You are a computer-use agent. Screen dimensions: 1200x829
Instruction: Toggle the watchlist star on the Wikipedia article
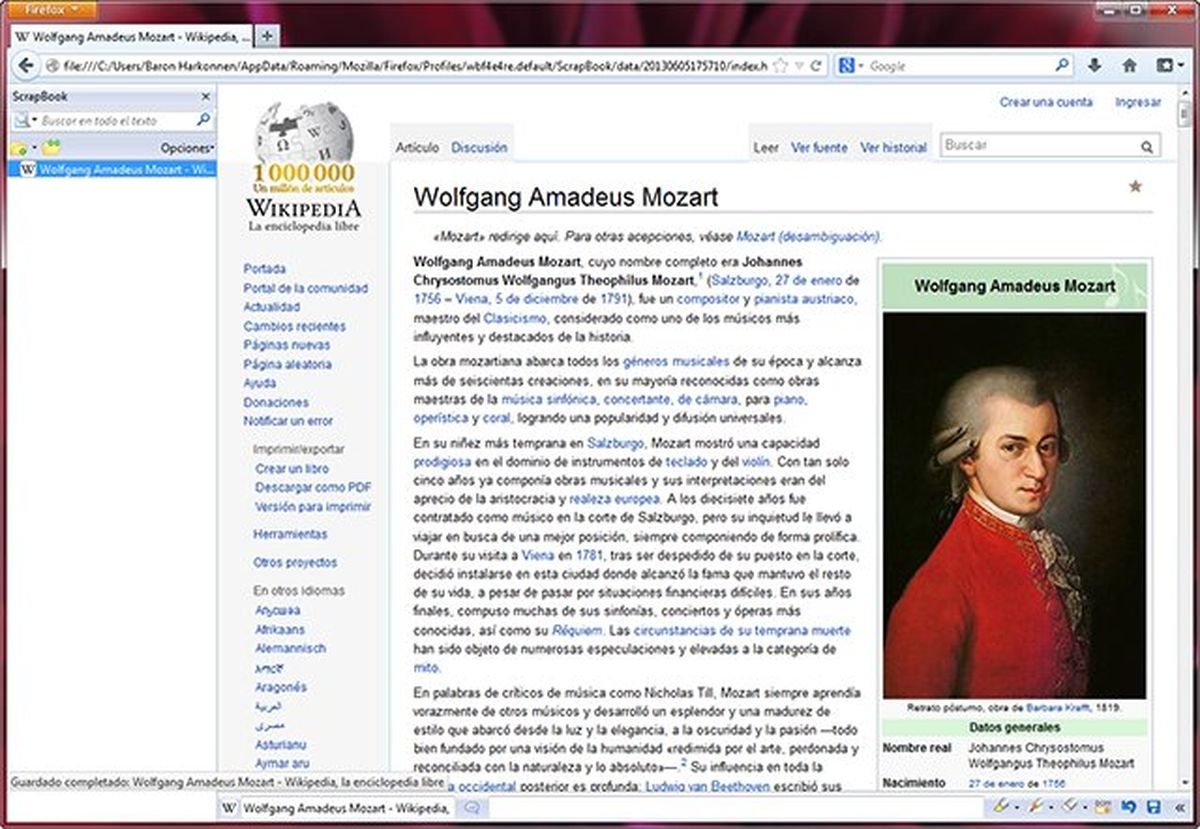pos(1135,186)
